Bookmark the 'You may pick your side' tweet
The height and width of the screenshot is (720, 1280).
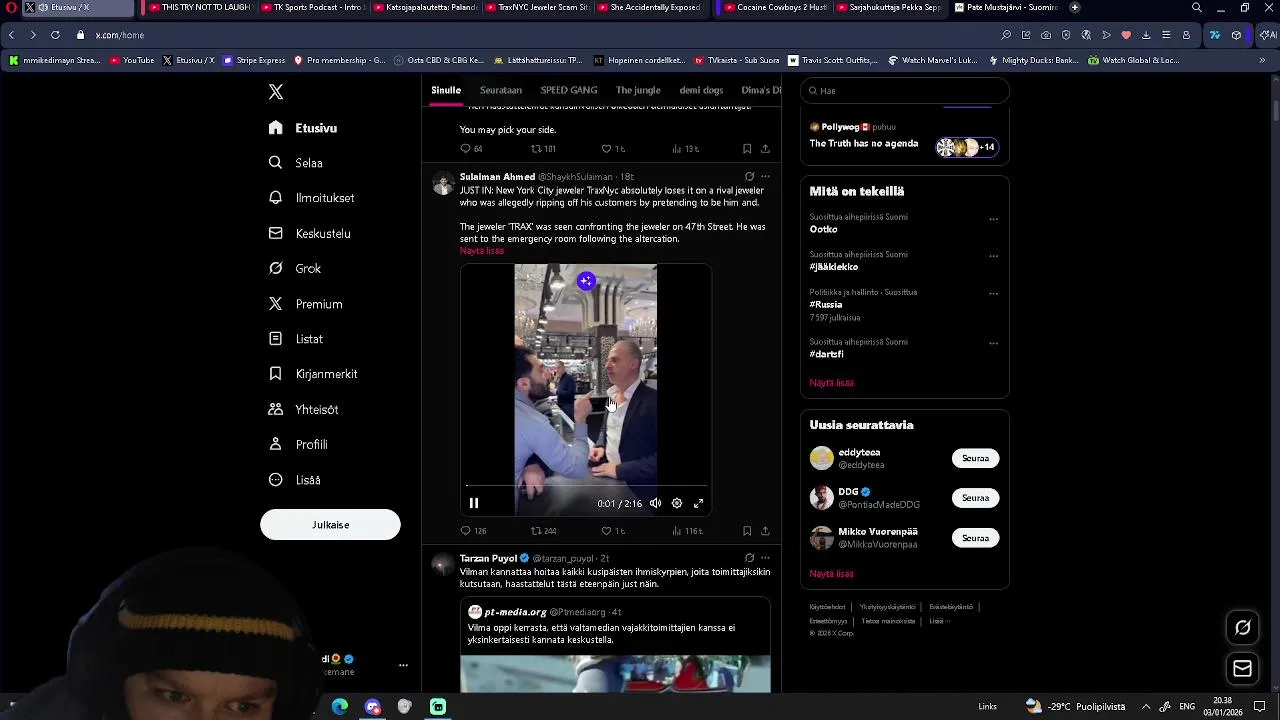747,149
